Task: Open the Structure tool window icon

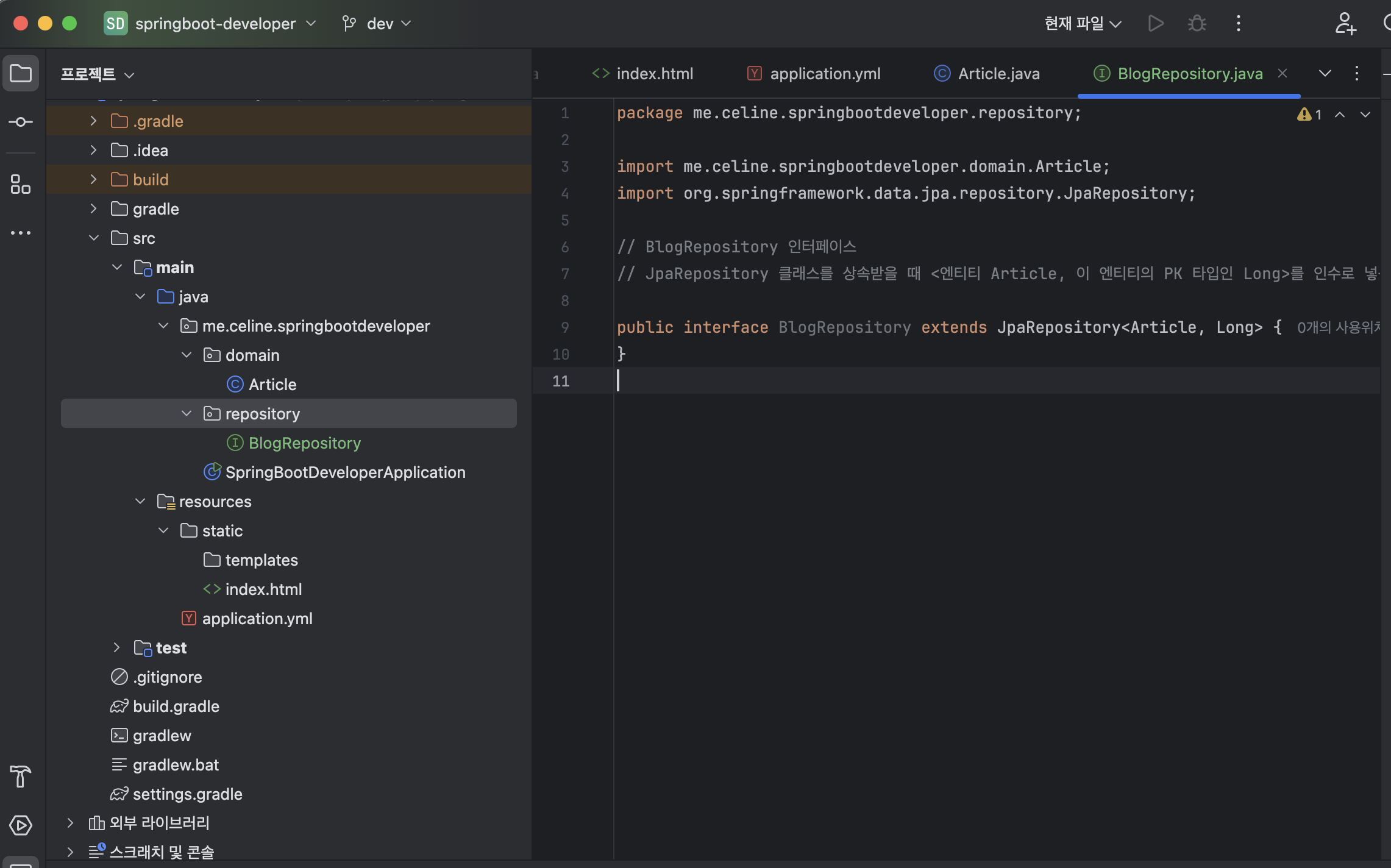Action: pyautogui.click(x=21, y=184)
